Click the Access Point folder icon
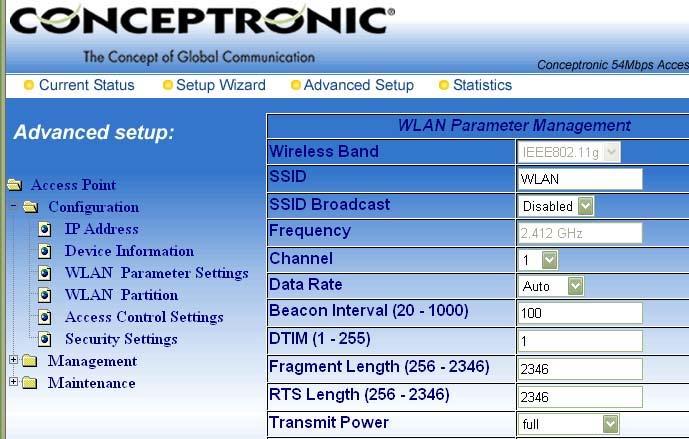The width and height of the screenshot is (689, 439). point(15,185)
